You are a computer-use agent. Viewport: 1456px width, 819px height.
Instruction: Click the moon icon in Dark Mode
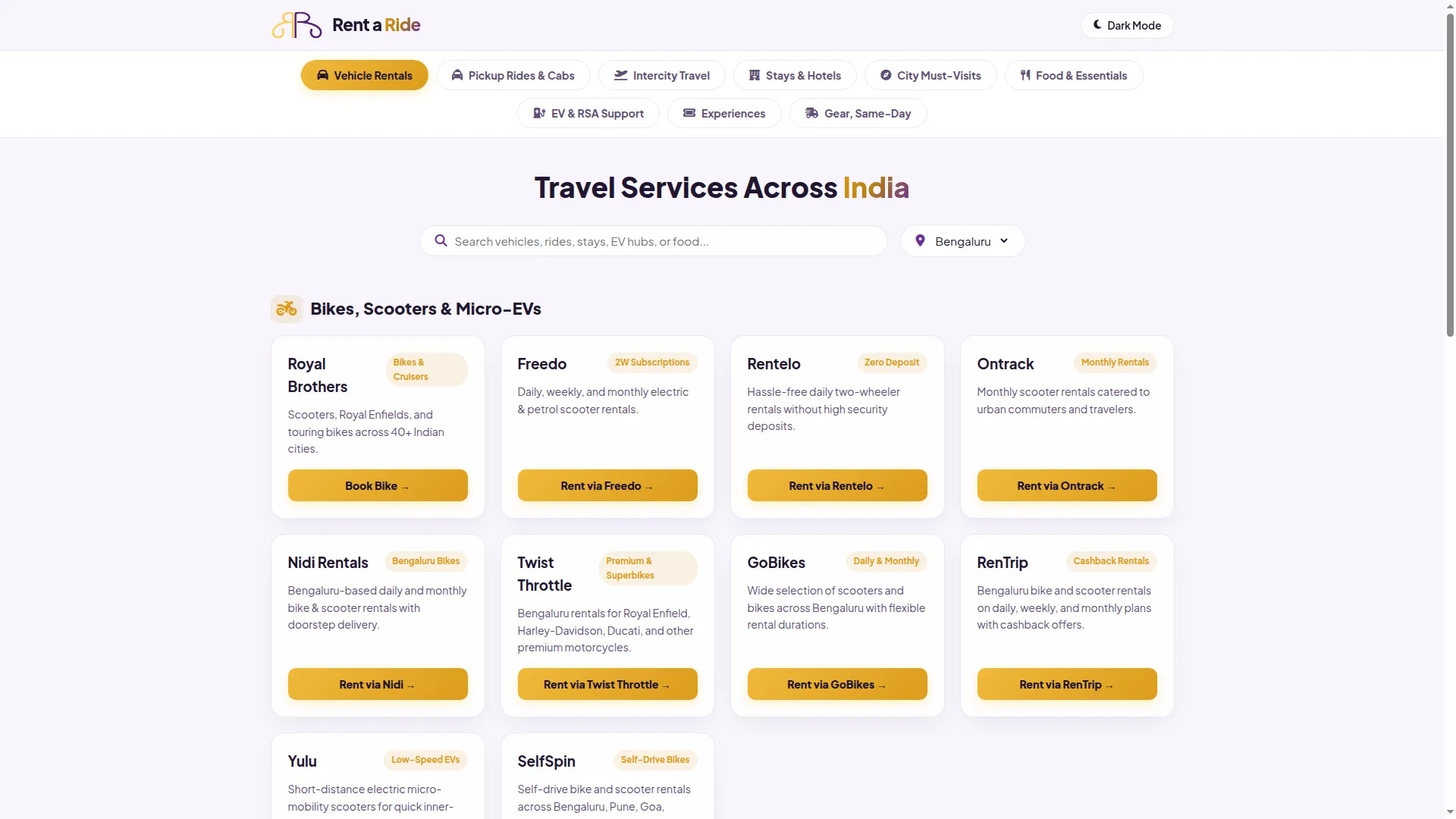pyautogui.click(x=1097, y=25)
